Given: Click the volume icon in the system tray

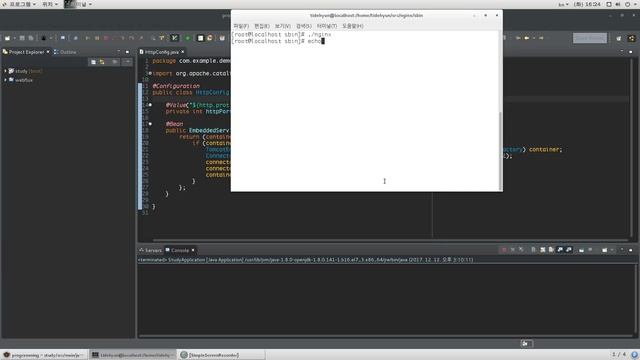Looking at the screenshot, I should point(618,4).
